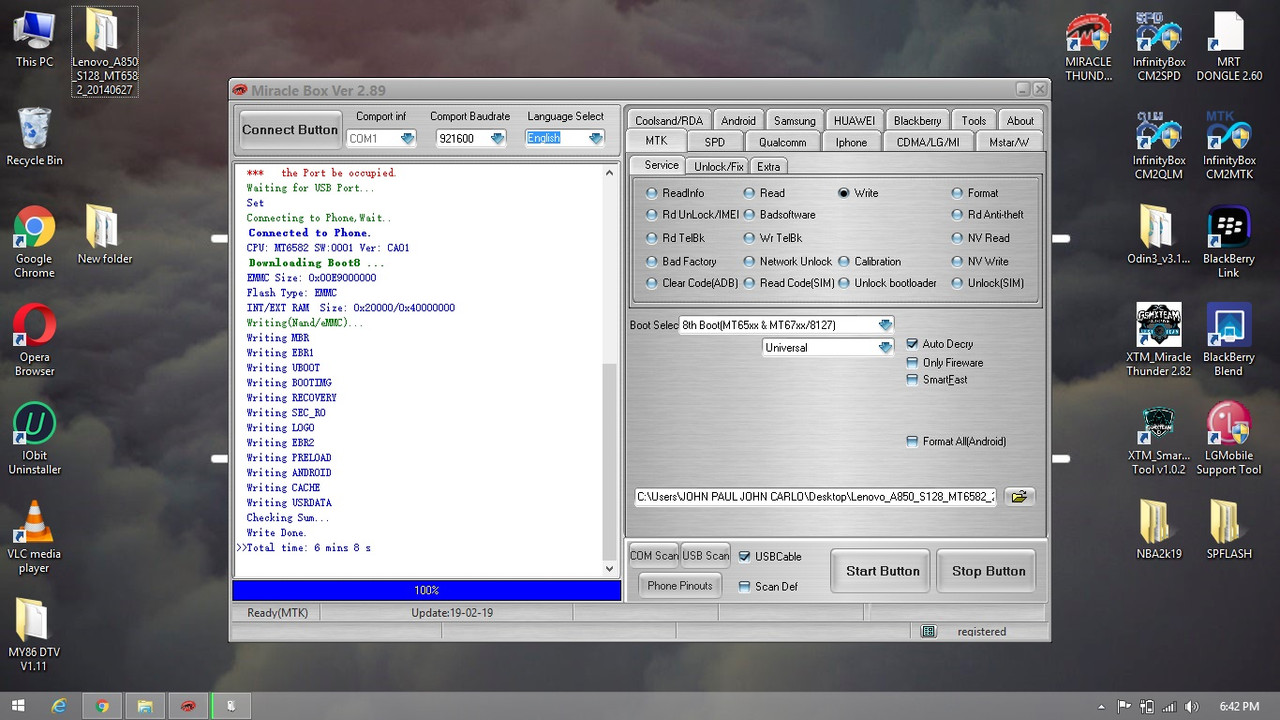This screenshot has width=1280, height=720.
Task: Open the MY86 DTV V1.11 folder
Action: click(34, 634)
